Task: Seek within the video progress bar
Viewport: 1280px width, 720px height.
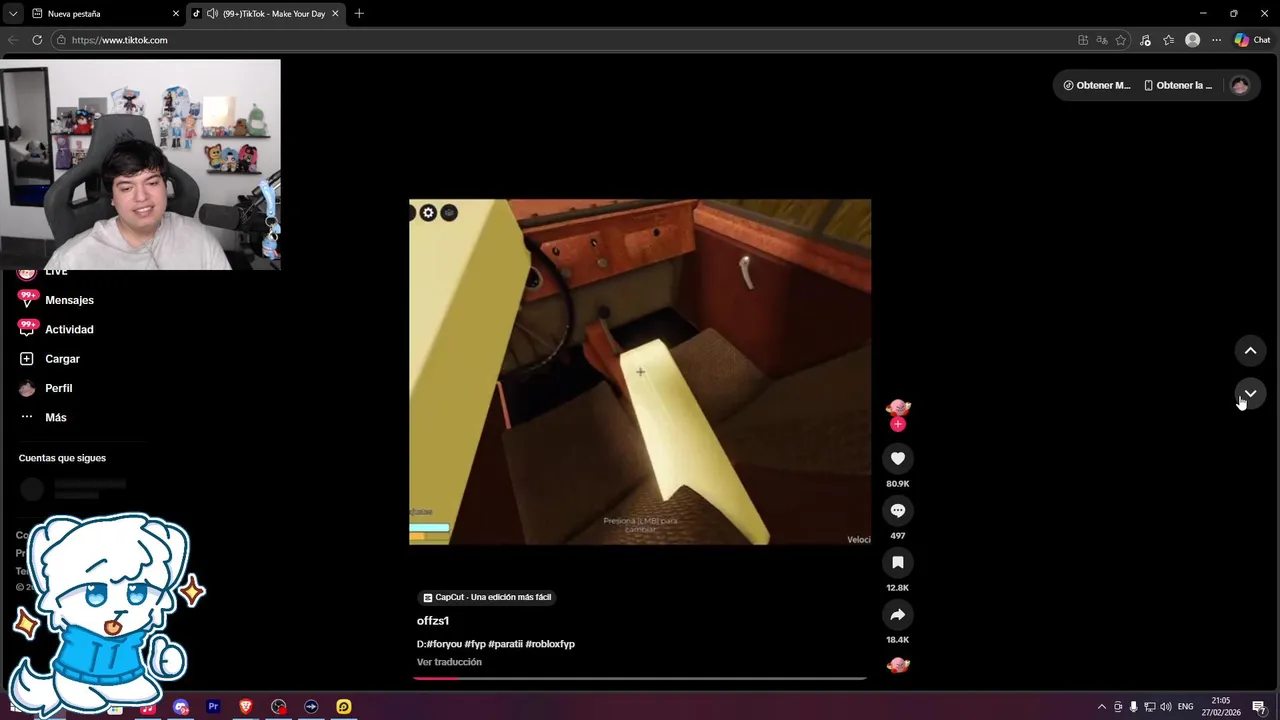Action: tap(640, 678)
